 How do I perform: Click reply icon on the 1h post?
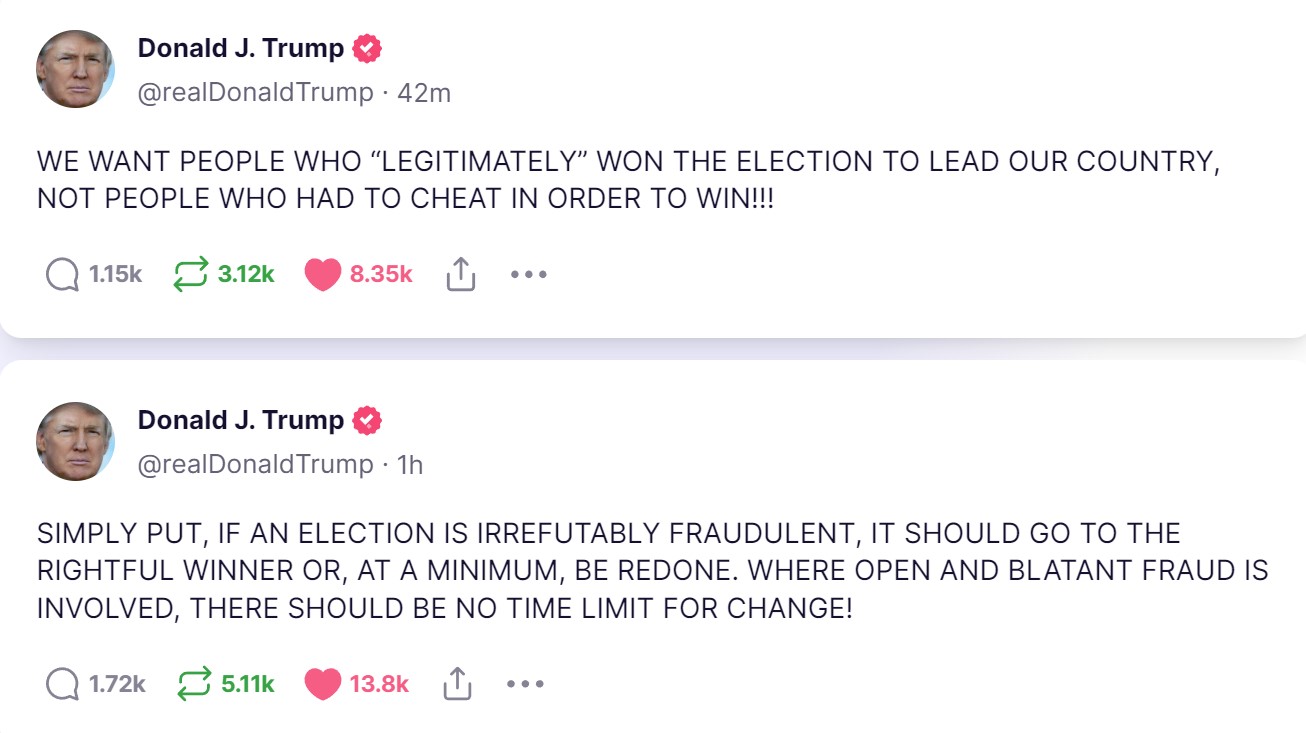62,685
